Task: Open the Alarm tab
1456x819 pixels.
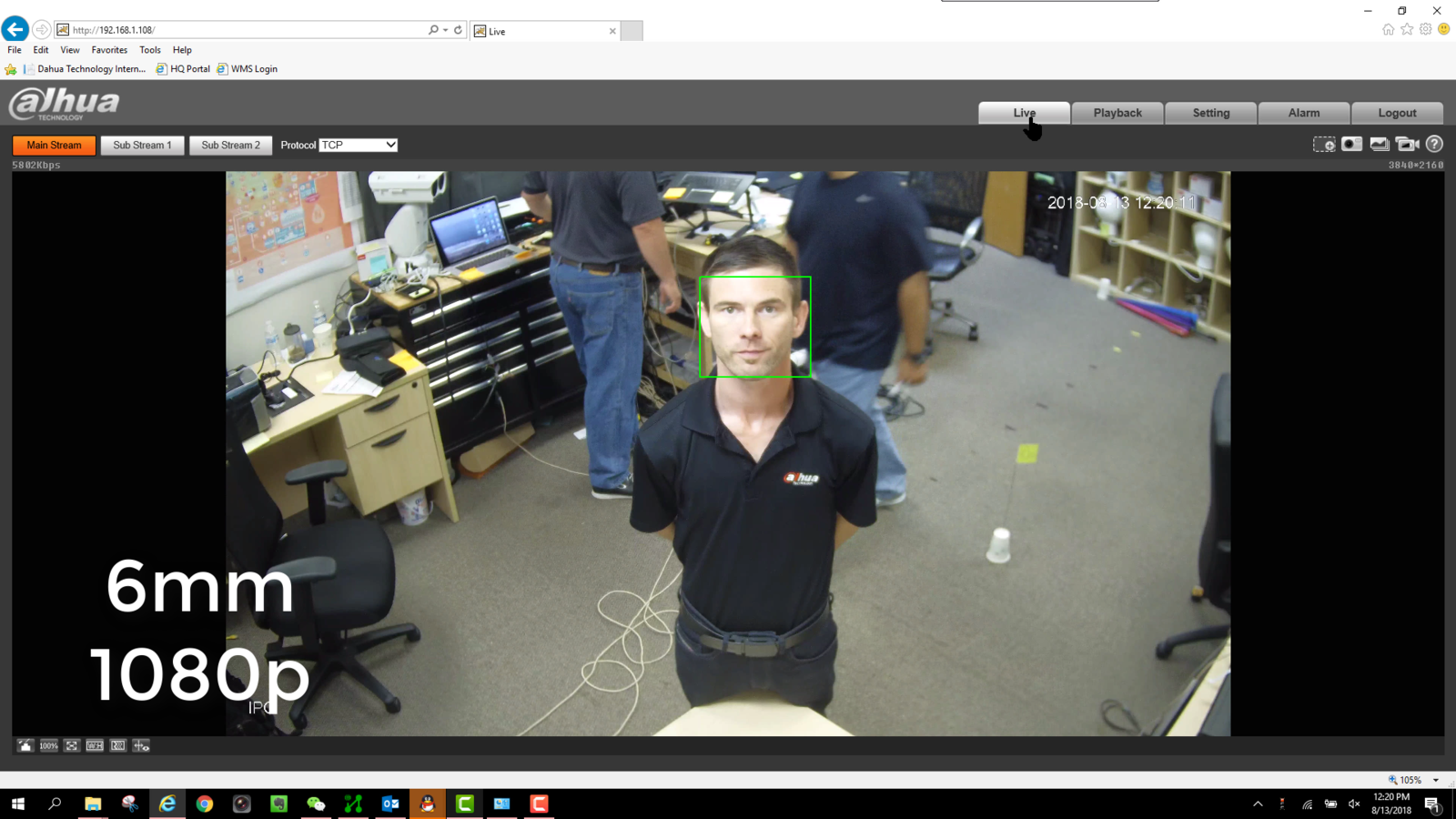Action: (1304, 113)
